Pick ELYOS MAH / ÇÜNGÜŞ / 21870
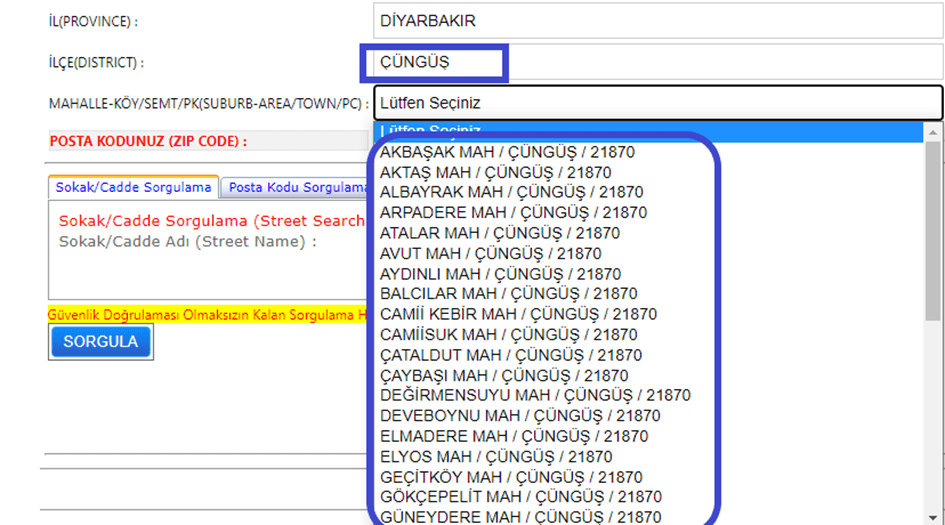Viewport: 945px width, 525px height. tap(496, 456)
